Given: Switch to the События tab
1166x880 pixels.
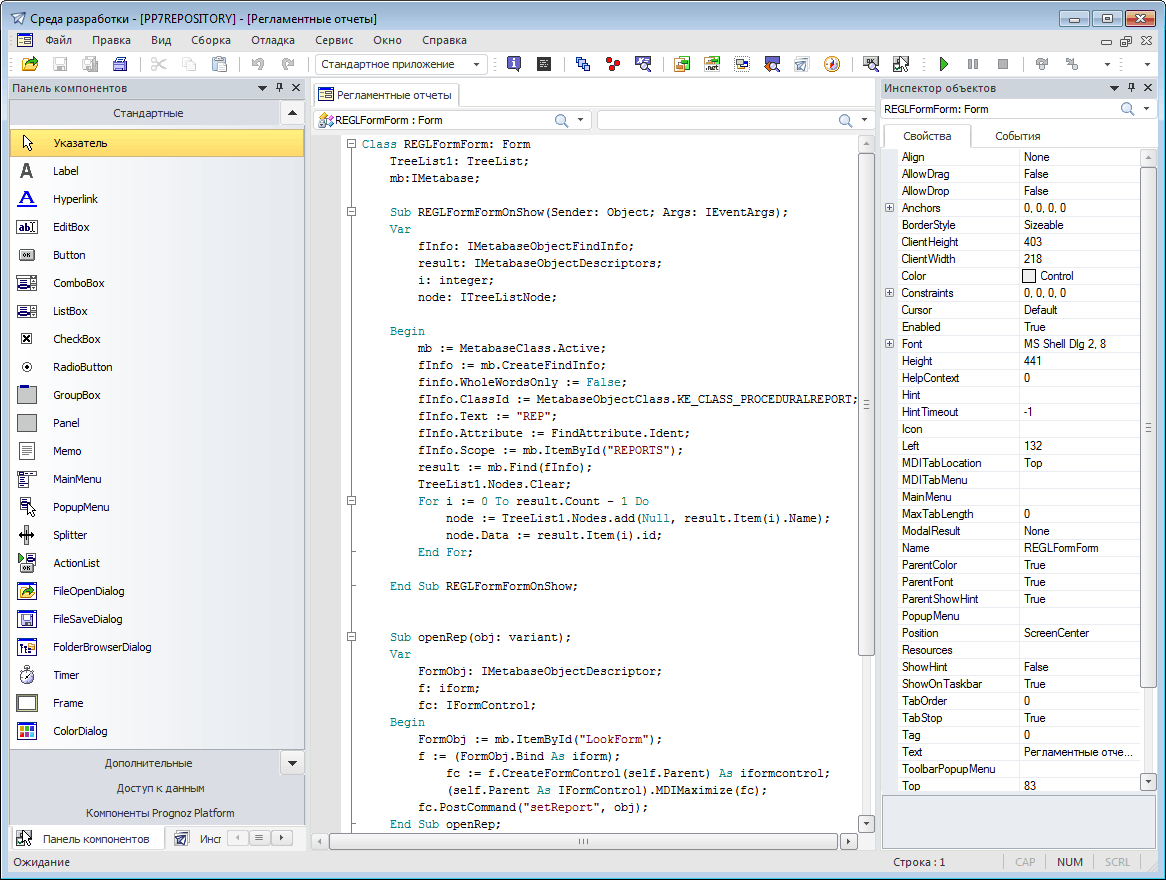Looking at the screenshot, I should (1017, 136).
